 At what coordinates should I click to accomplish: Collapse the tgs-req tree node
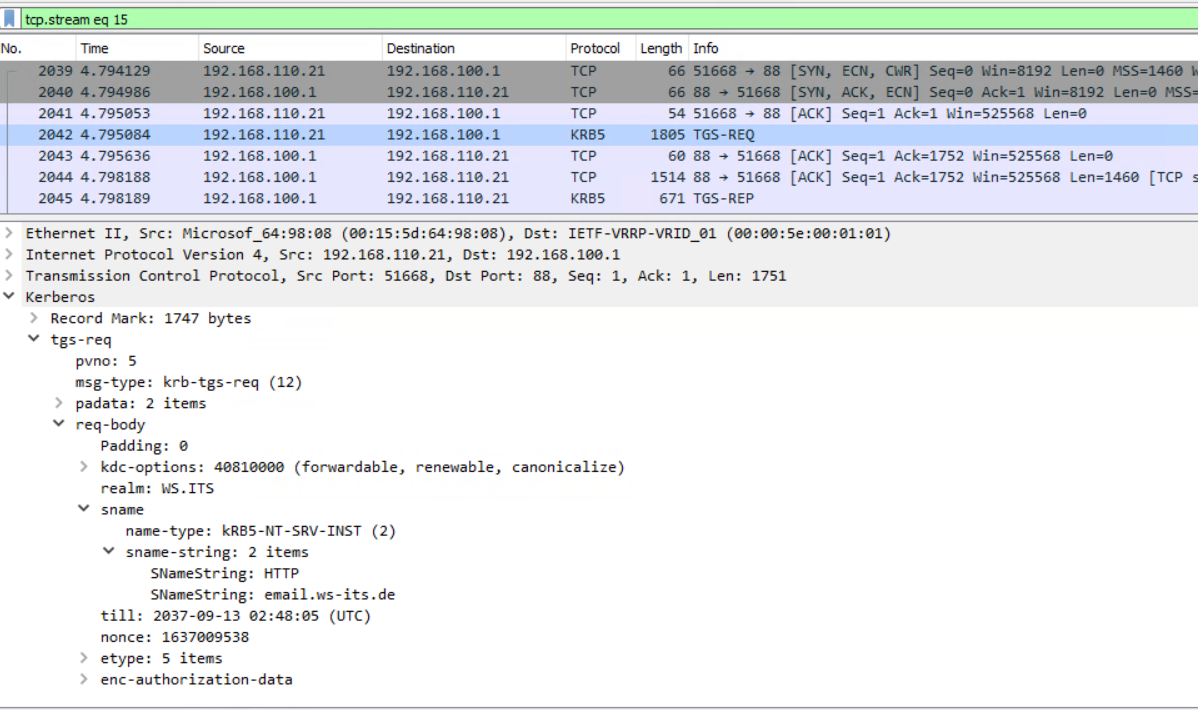click(34, 339)
